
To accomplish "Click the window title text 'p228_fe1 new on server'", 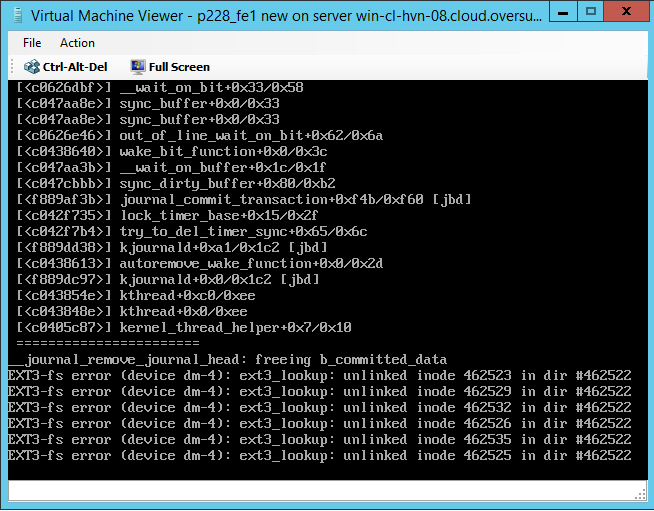I will [x=274, y=16].
